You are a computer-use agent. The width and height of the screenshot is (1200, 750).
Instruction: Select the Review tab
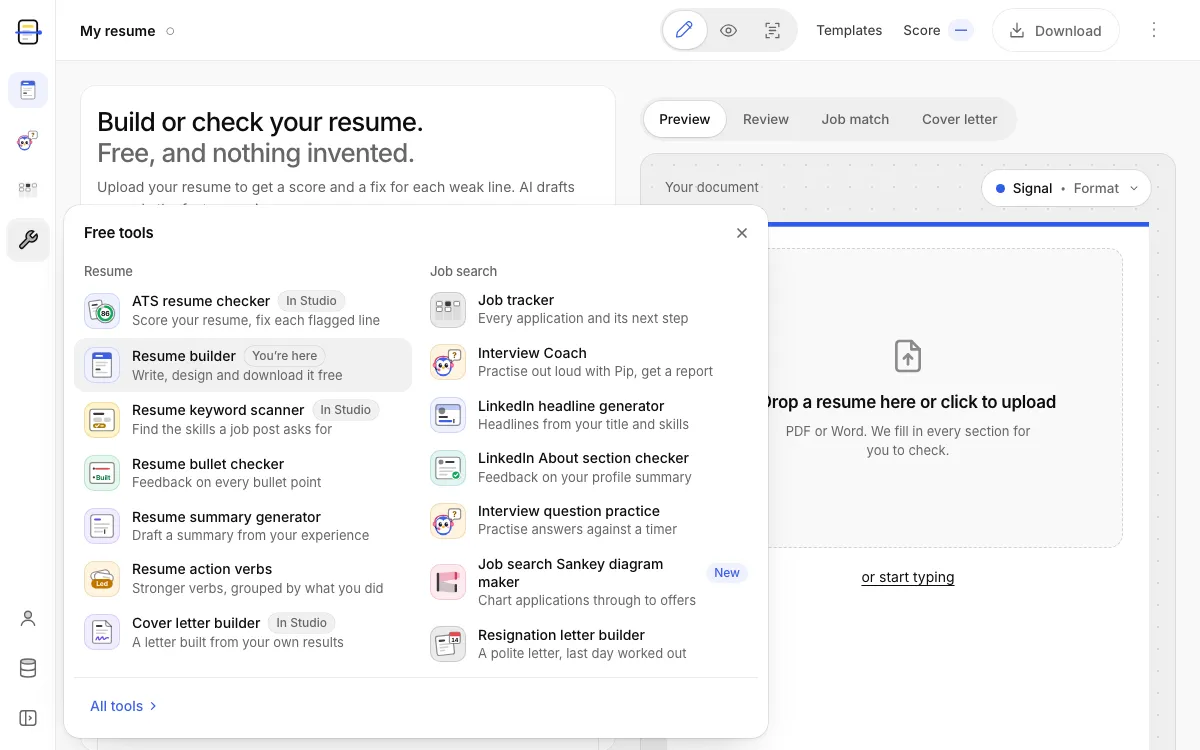pyautogui.click(x=766, y=119)
